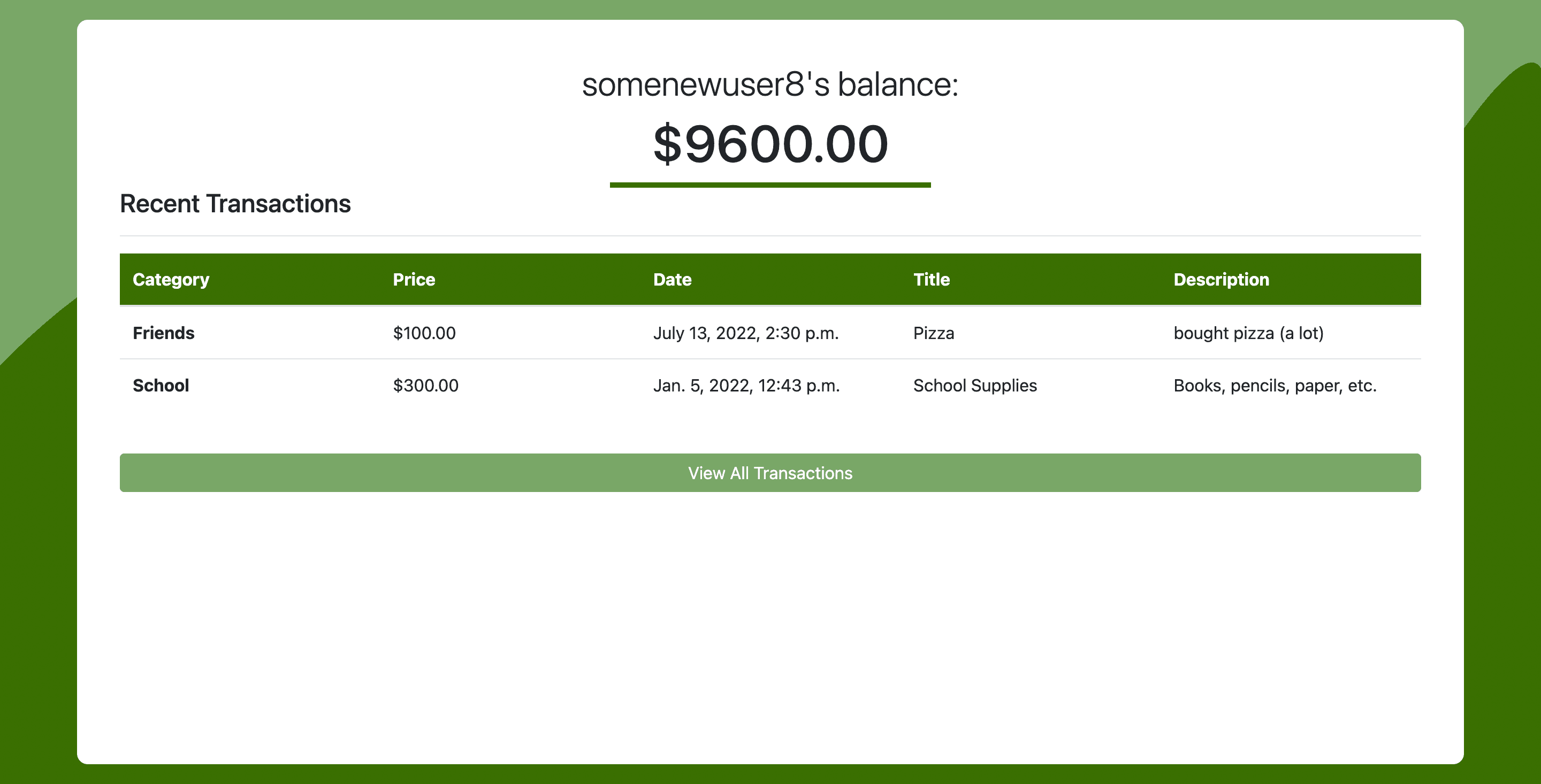Click the Title column header
Screen dimensions: 1541x784
tap(931, 279)
